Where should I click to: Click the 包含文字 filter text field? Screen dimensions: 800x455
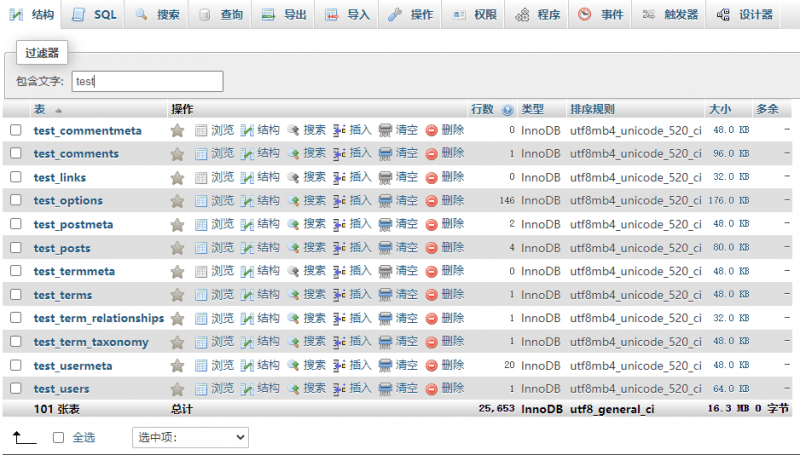coord(147,81)
